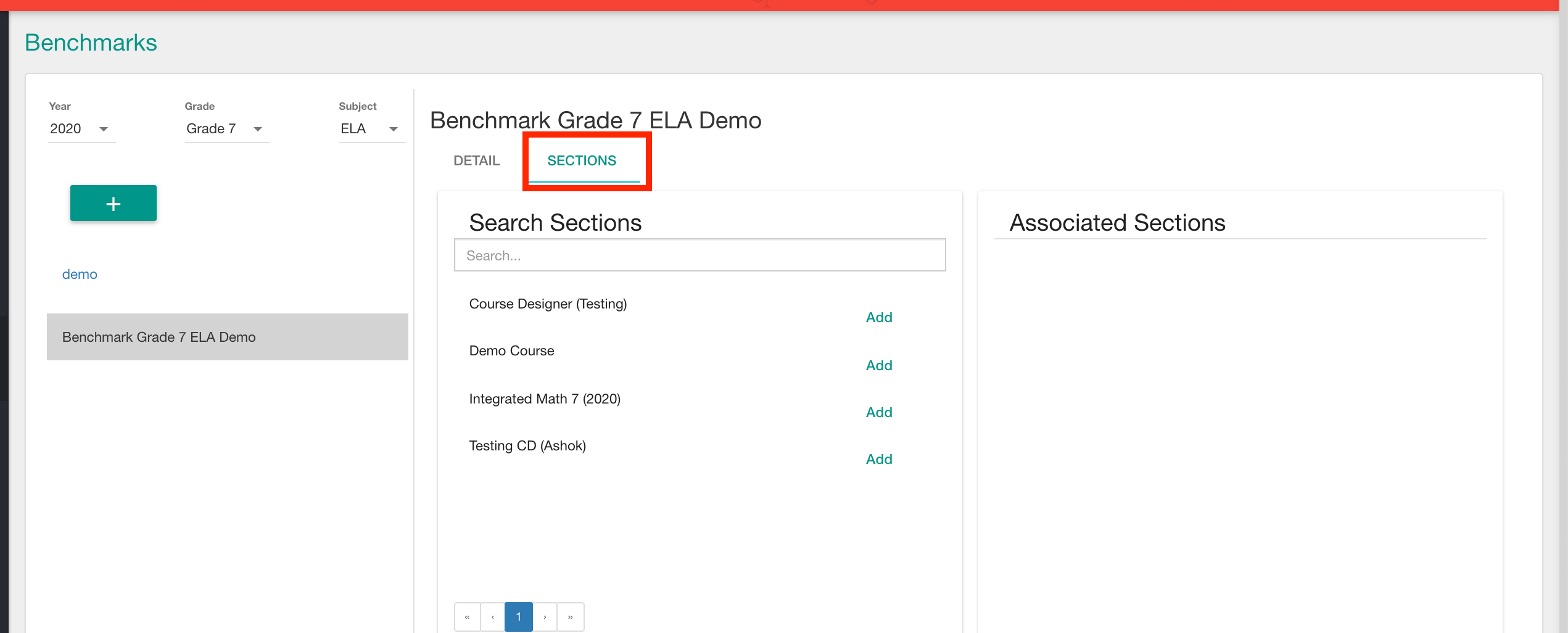Open the demo link in sidebar

point(80,275)
